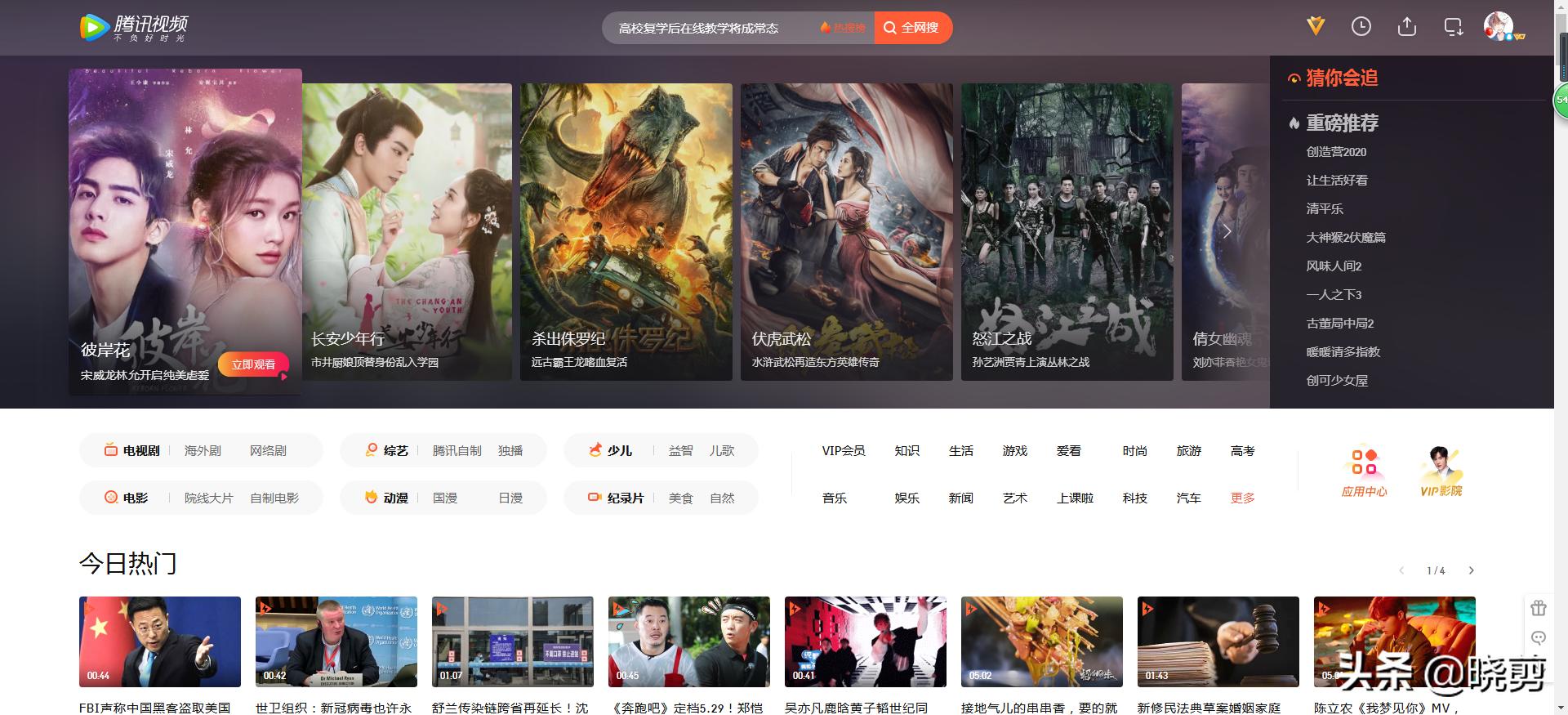1568x715 pixels.
Task: Open the 伏虎武松 poster
Action: coord(847,231)
